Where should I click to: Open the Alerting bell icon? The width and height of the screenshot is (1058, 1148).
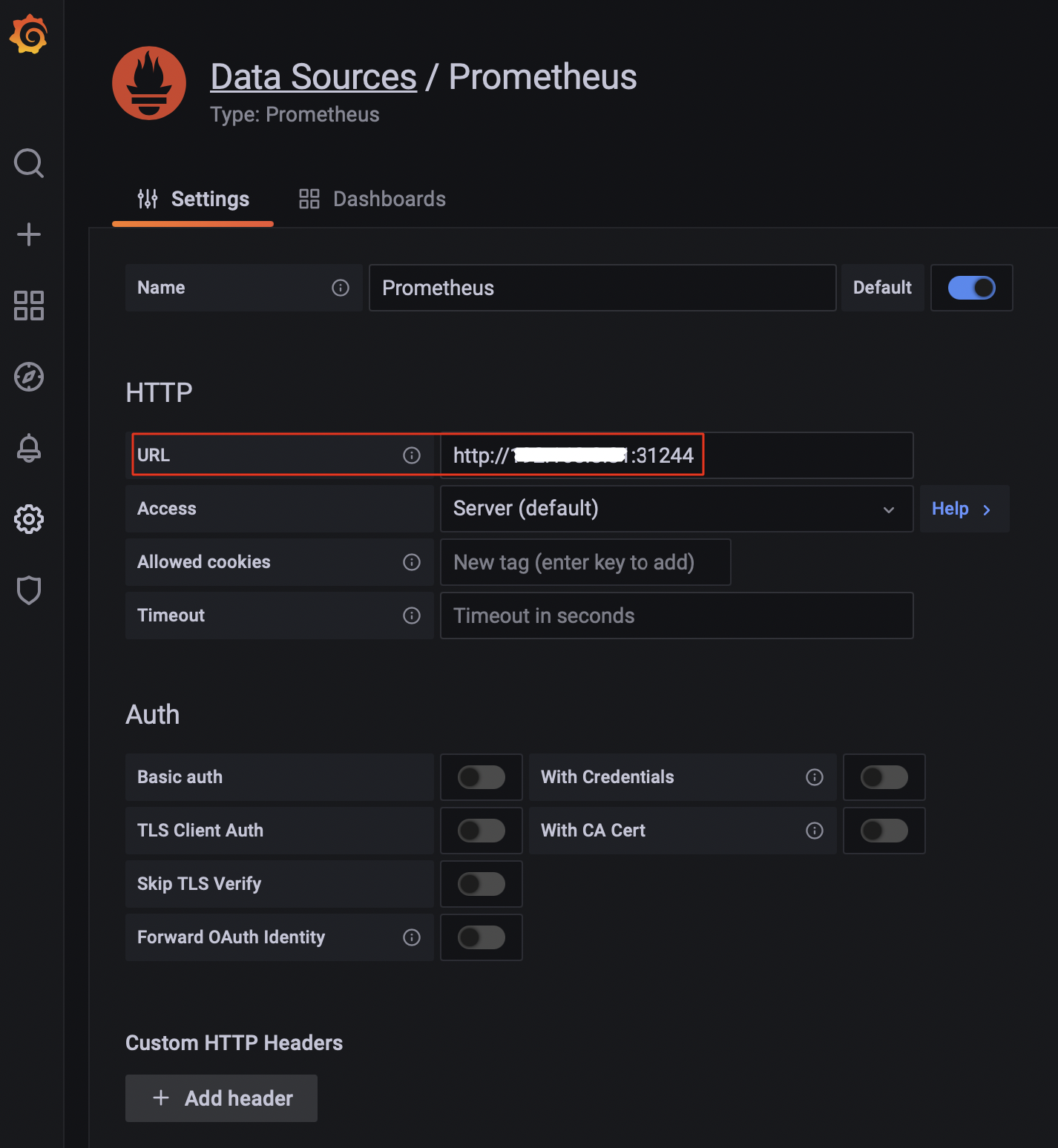(x=29, y=448)
